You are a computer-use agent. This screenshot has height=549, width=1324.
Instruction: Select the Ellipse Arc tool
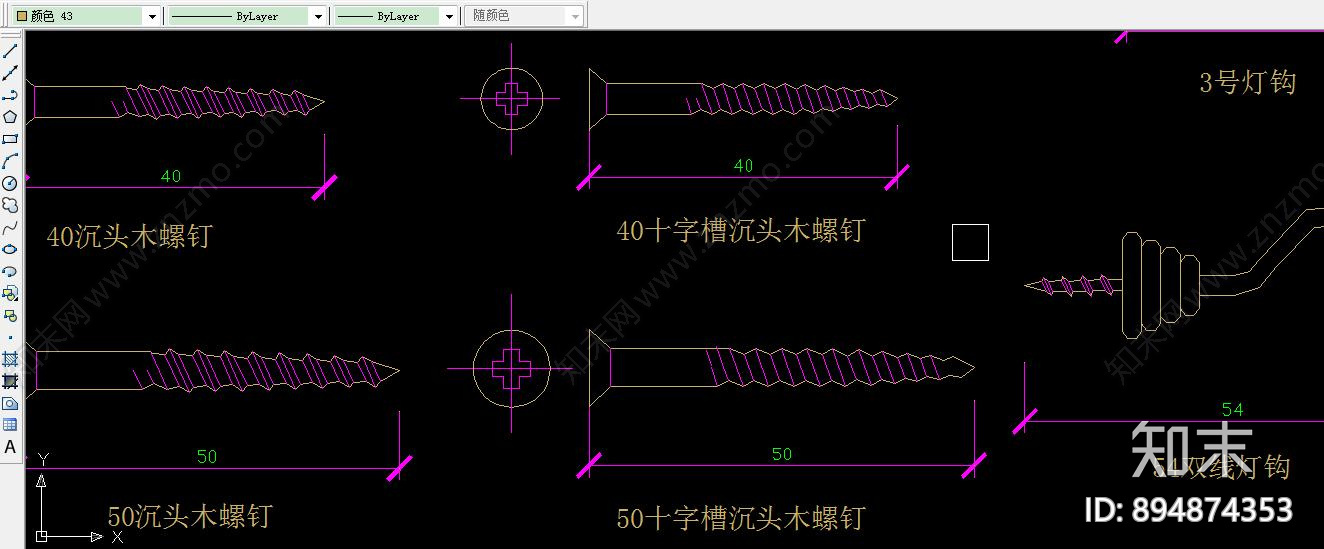pos(10,271)
